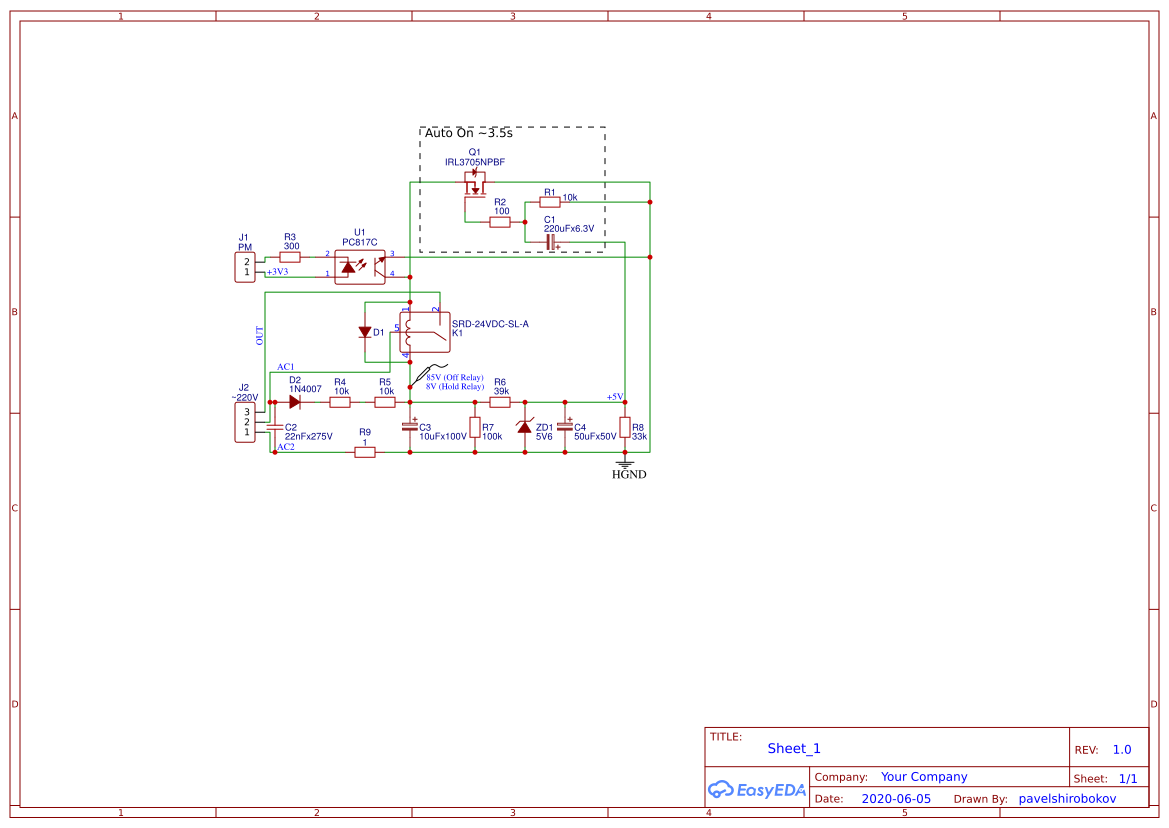The height and width of the screenshot is (828, 1169).
Task: Click the HGND ground symbol
Action: pyautogui.click(x=625, y=466)
